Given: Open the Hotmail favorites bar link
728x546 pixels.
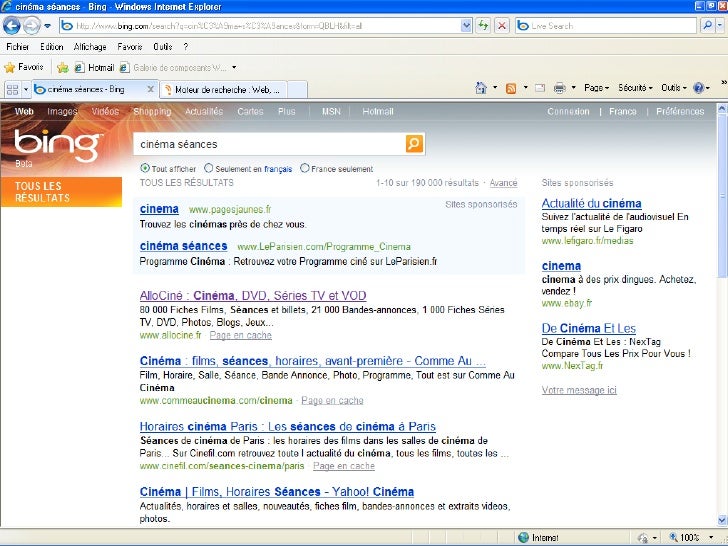Looking at the screenshot, I should point(94,68).
